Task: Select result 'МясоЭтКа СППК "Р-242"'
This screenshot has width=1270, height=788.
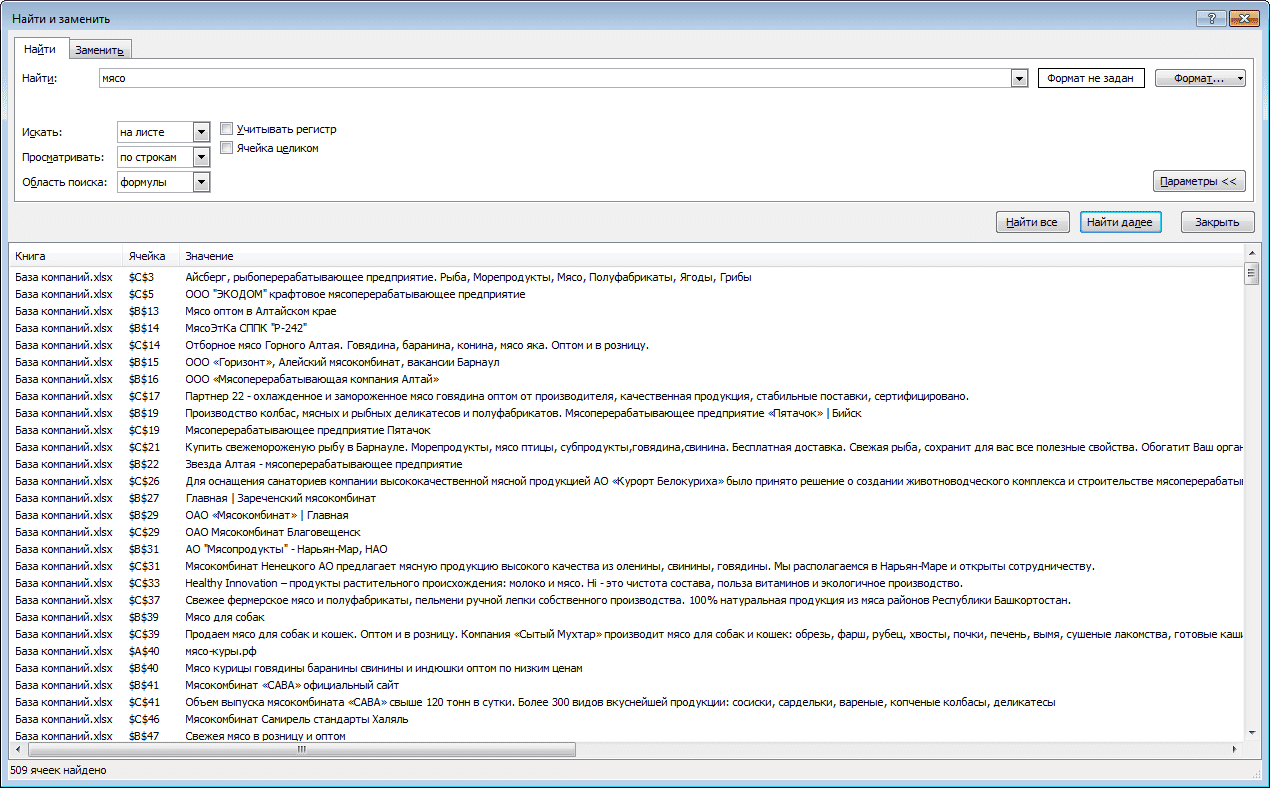Action: [x=626, y=328]
